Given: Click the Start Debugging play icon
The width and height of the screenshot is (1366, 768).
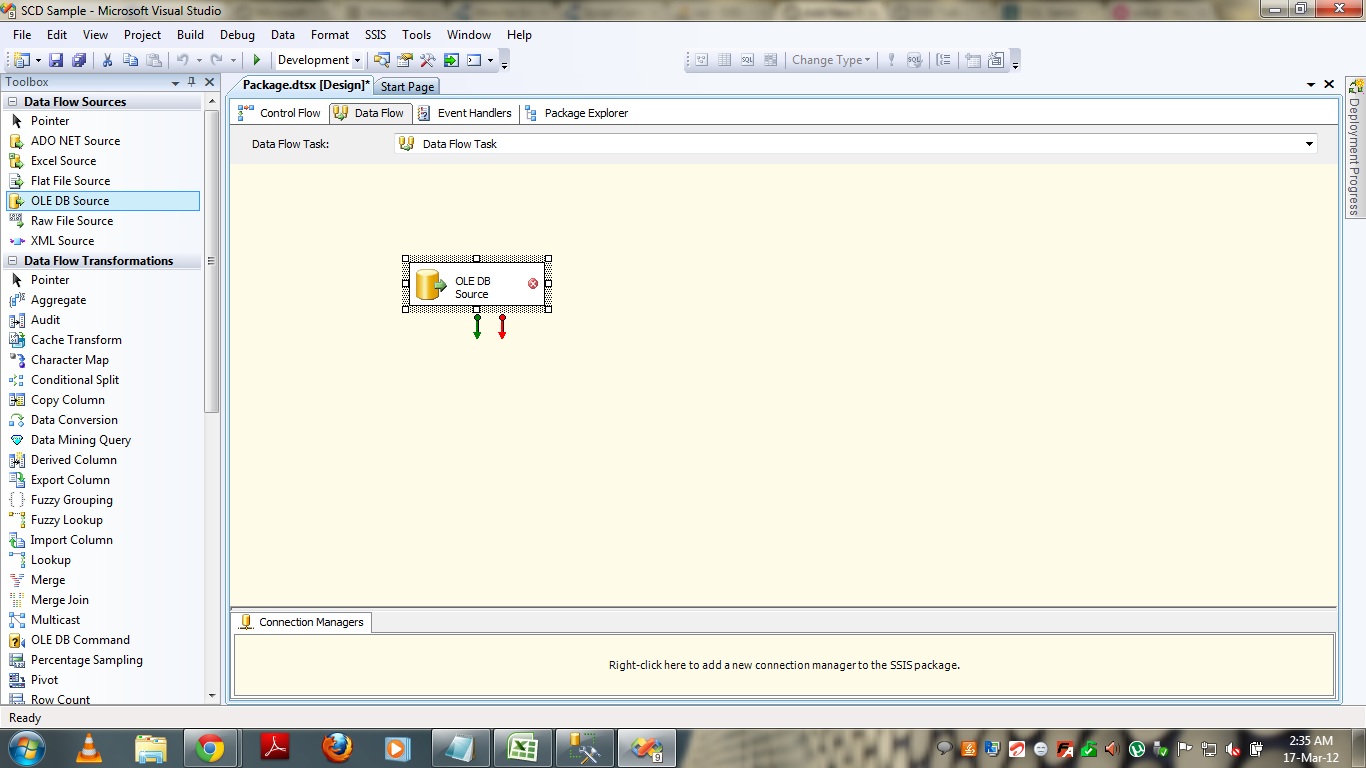Looking at the screenshot, I should point(257,59).
